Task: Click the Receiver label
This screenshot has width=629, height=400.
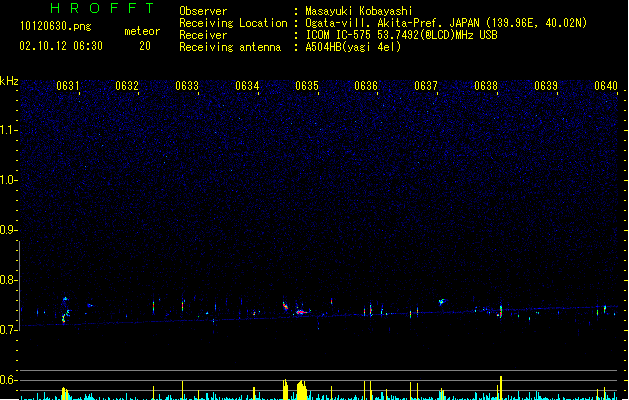Action: pos(203,35)
